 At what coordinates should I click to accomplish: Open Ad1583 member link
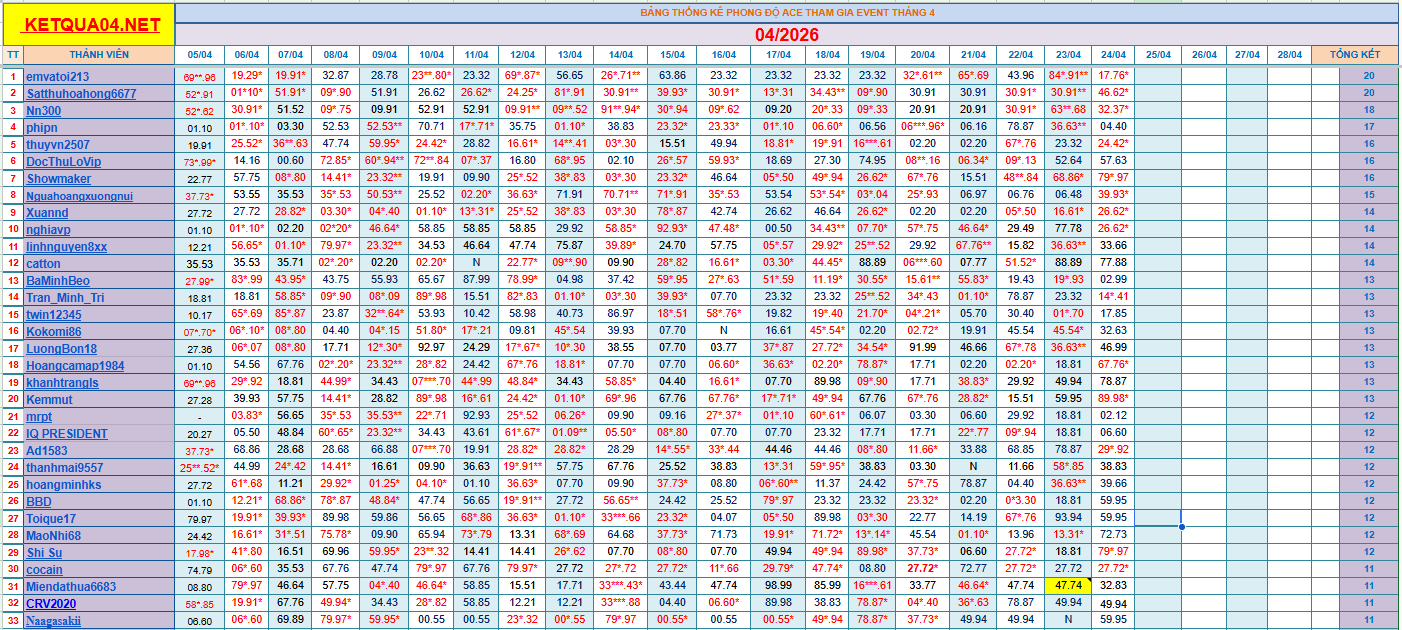(47, 450)
